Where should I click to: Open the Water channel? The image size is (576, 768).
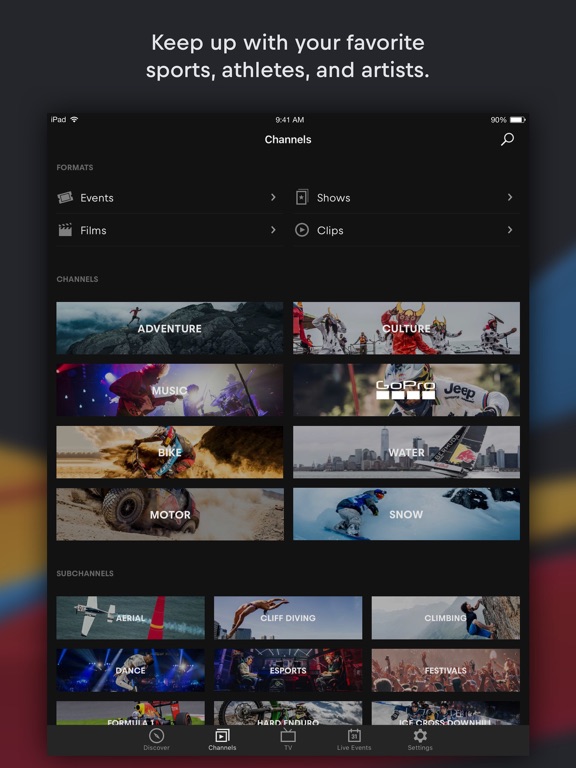407,452
